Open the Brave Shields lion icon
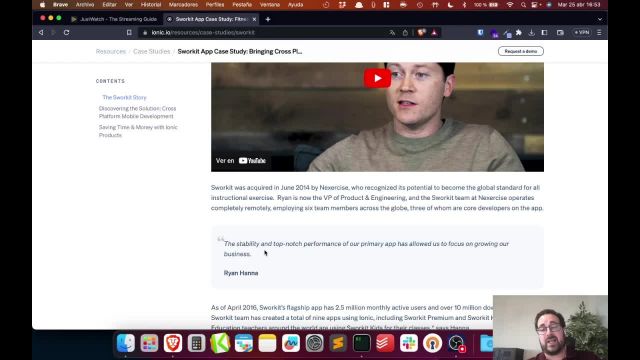640x360 pixels. (421, 32)
